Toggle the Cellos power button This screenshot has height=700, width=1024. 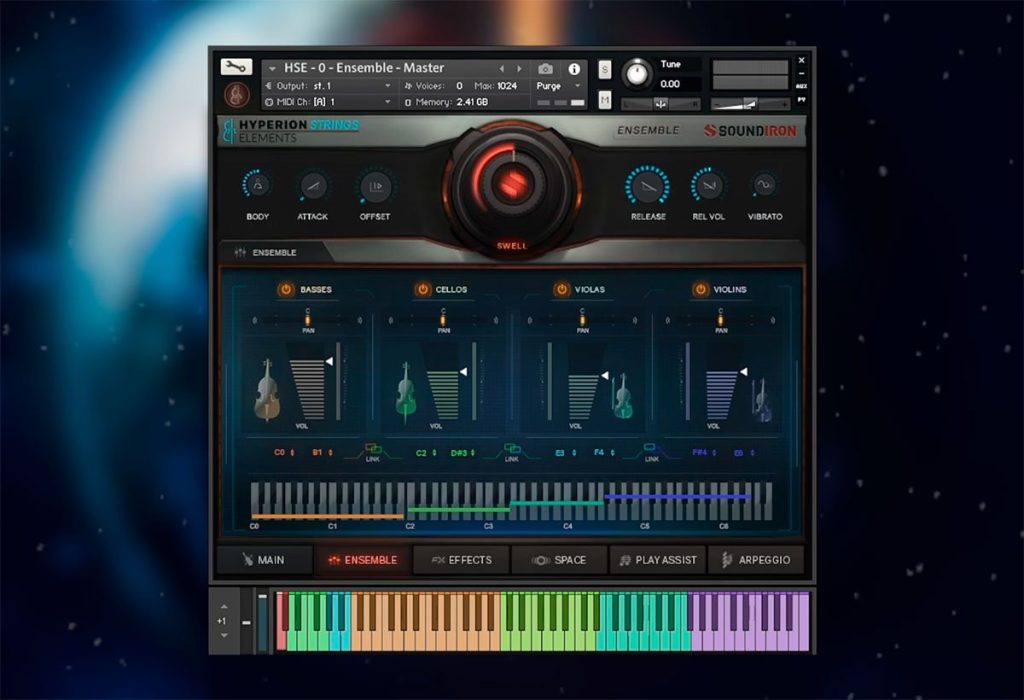(423, 289)
